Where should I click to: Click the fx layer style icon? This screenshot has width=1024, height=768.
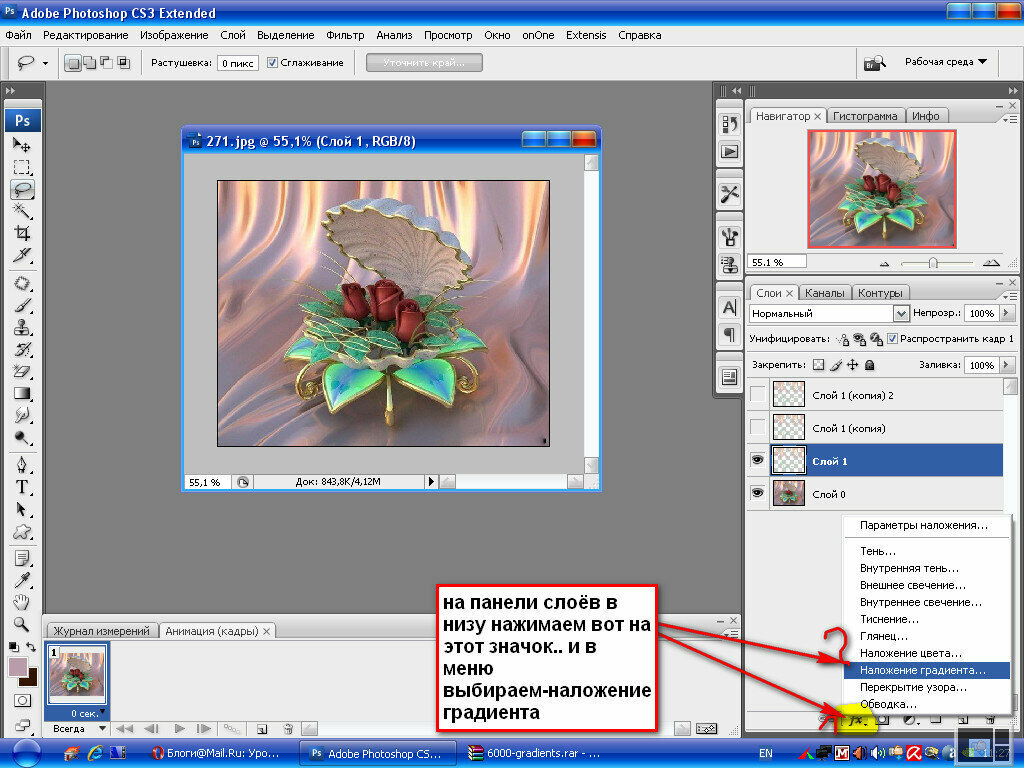(x=856, y=720)
